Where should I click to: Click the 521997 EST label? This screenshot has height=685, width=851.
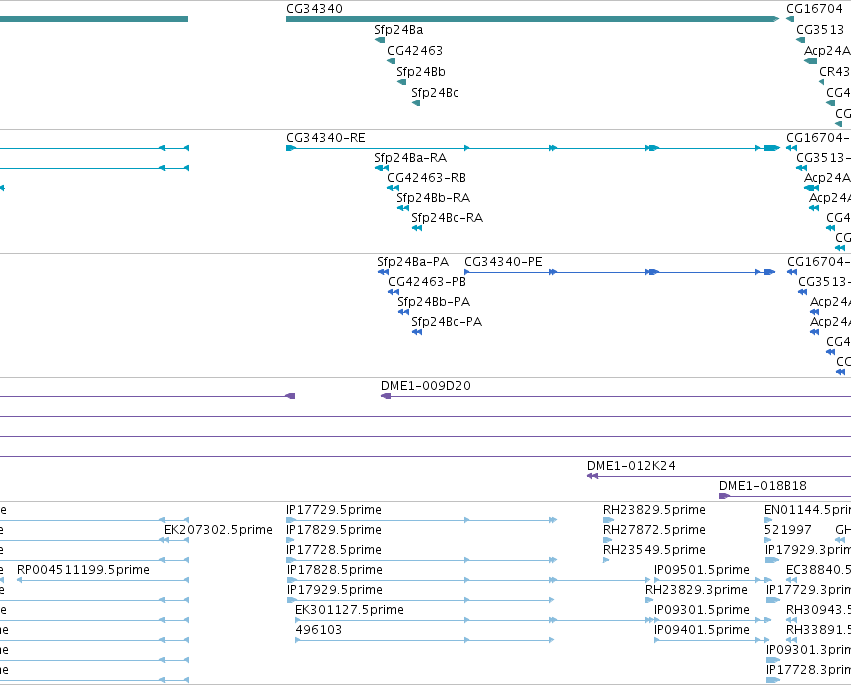788,530
